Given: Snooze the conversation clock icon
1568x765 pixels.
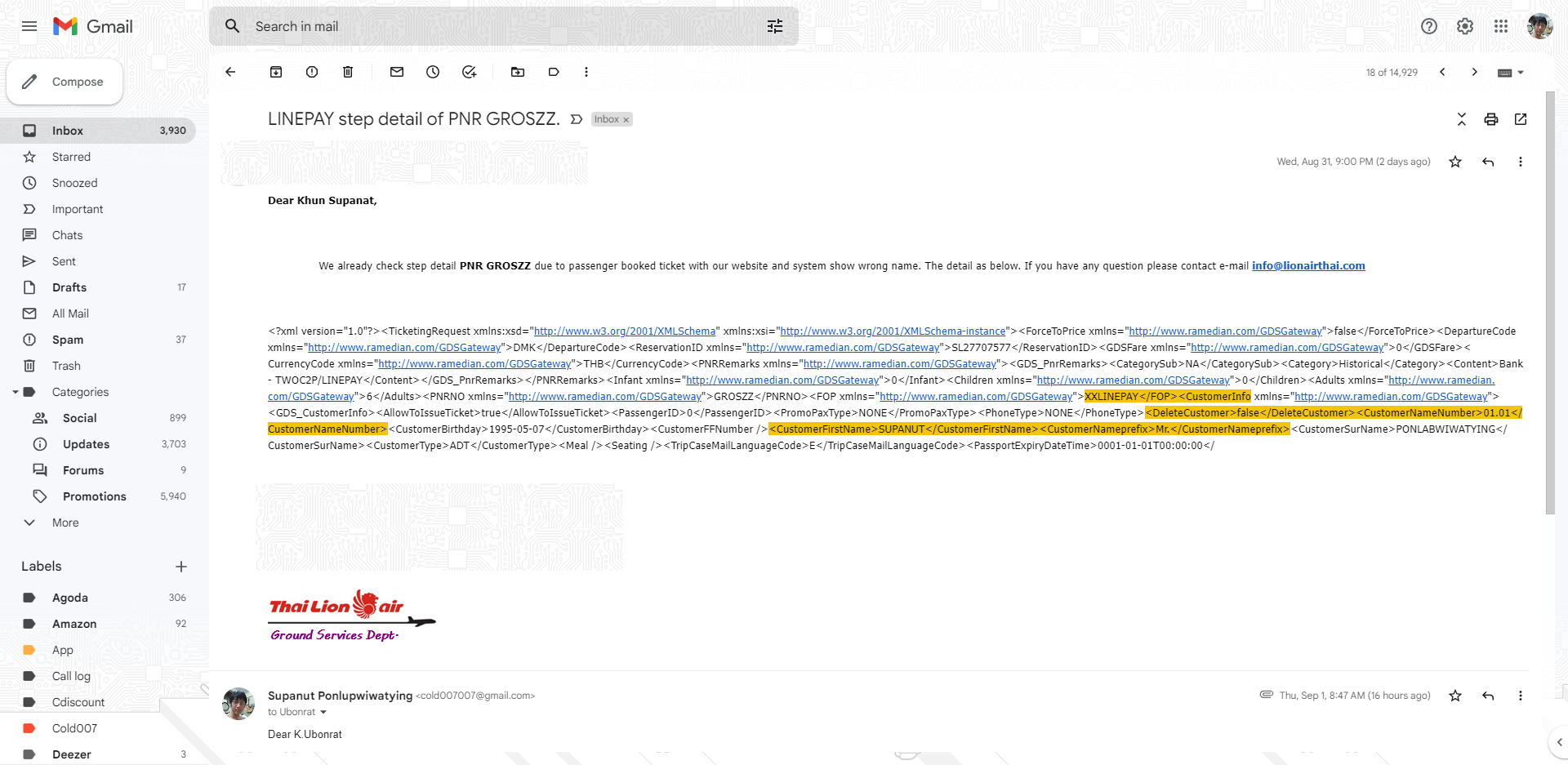Looking at the screenshot, I should pyautogui.click(x=433, y=72).
